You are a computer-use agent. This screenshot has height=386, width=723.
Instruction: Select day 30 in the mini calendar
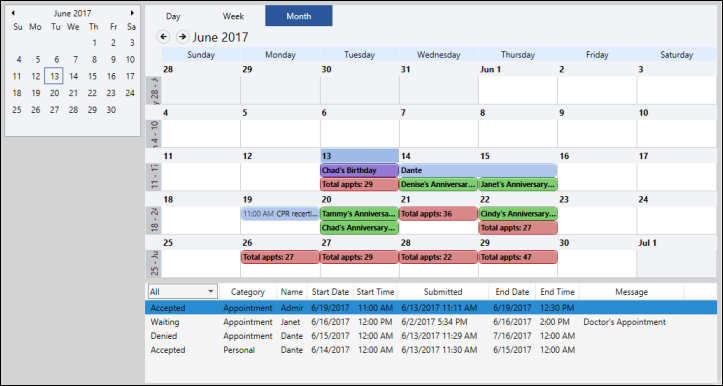pyautogui.click(x=111, y=110)
